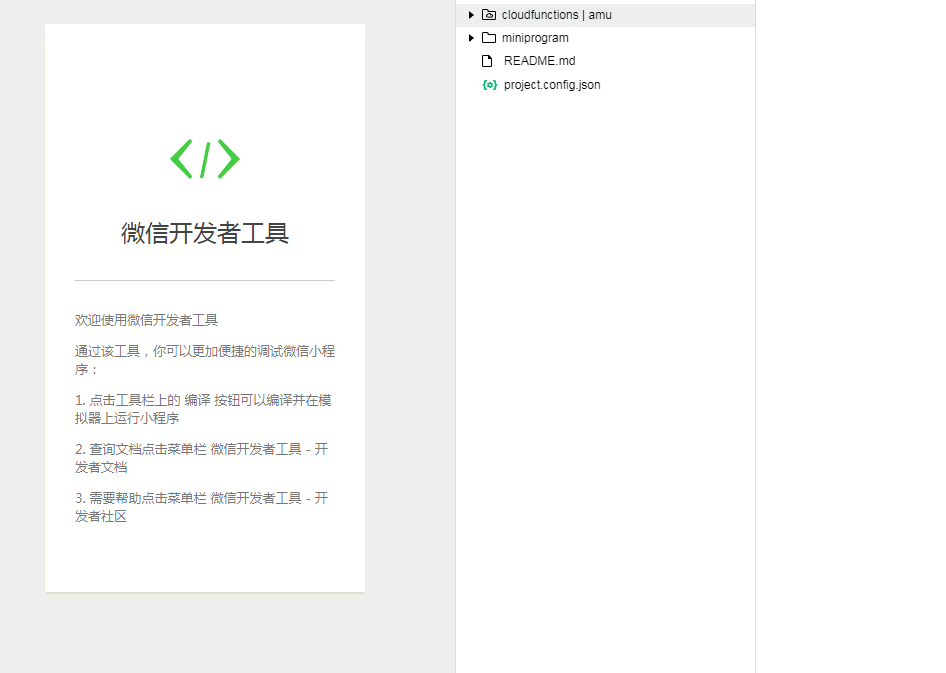
Task: Click step 2 about 开发者文档
Action: pos(202,458)
